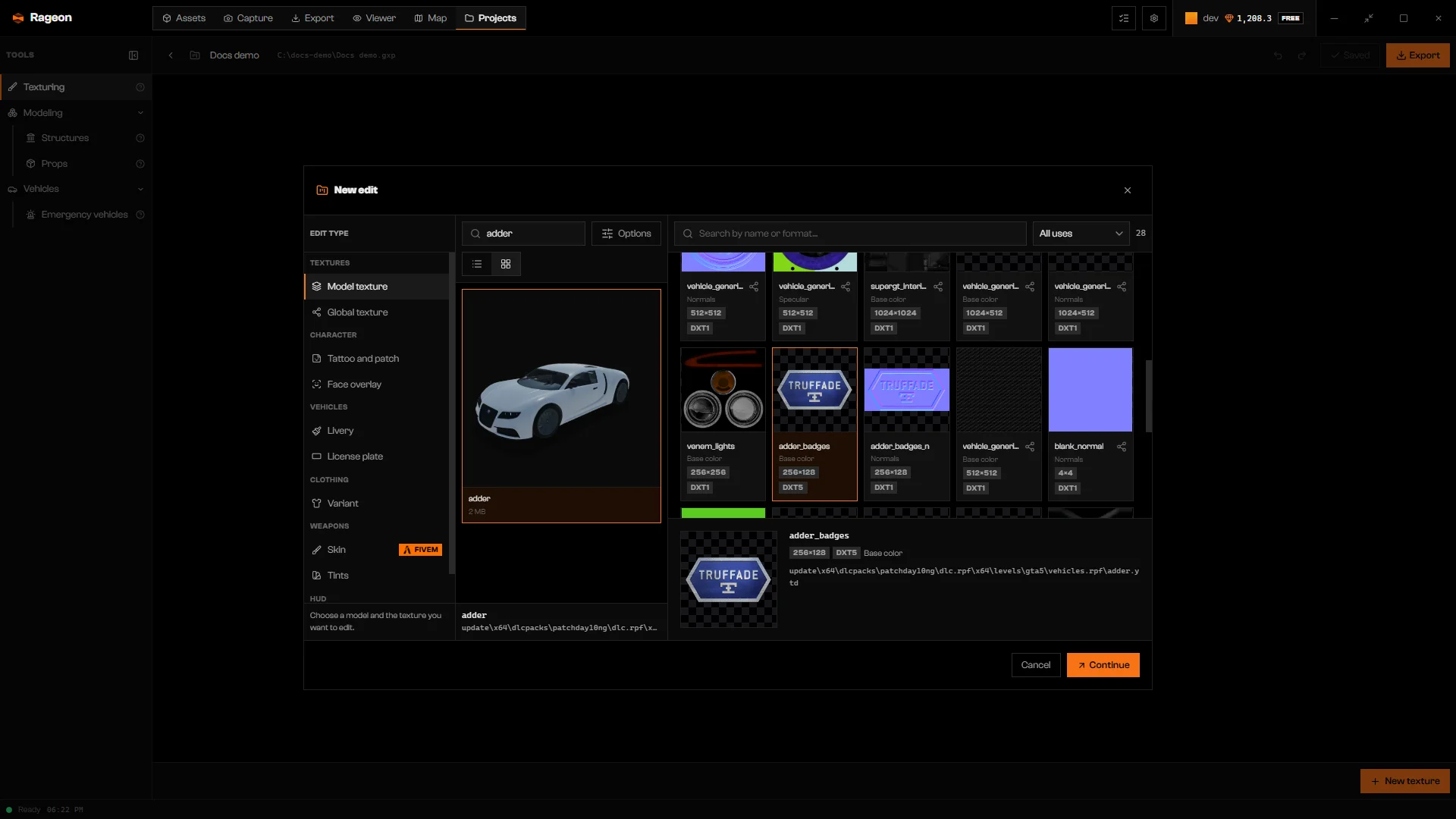The image size is (1456, 819).
Task: Open the Assets tab
Action: tap(184, 18)
